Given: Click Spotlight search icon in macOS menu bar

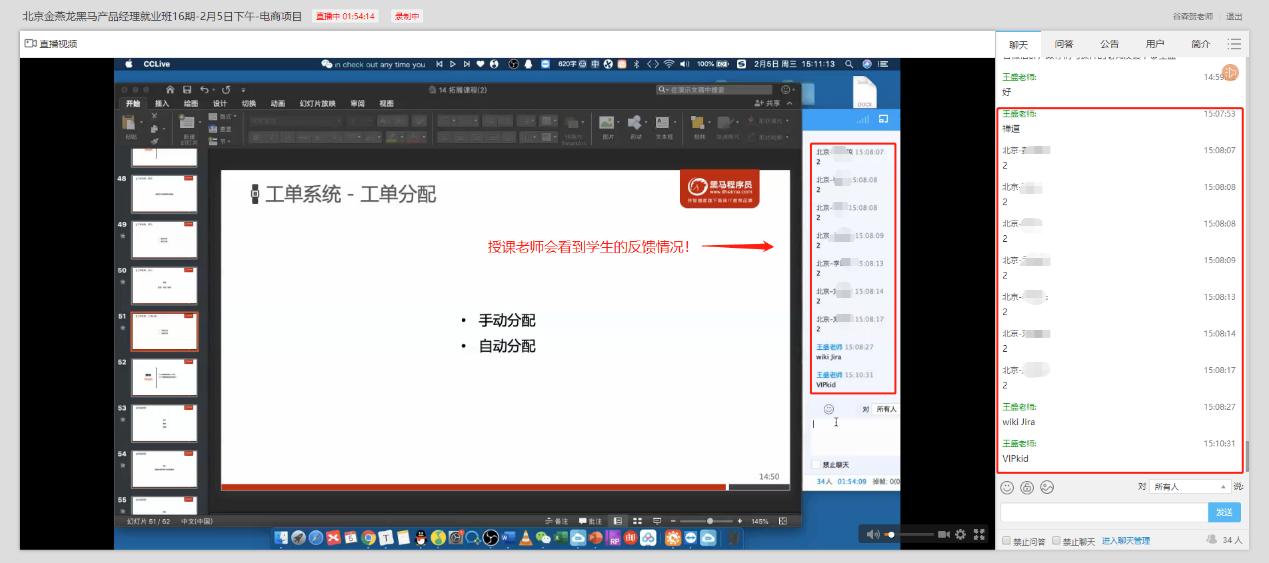Looking at the screenshot, I should (849, 63).
